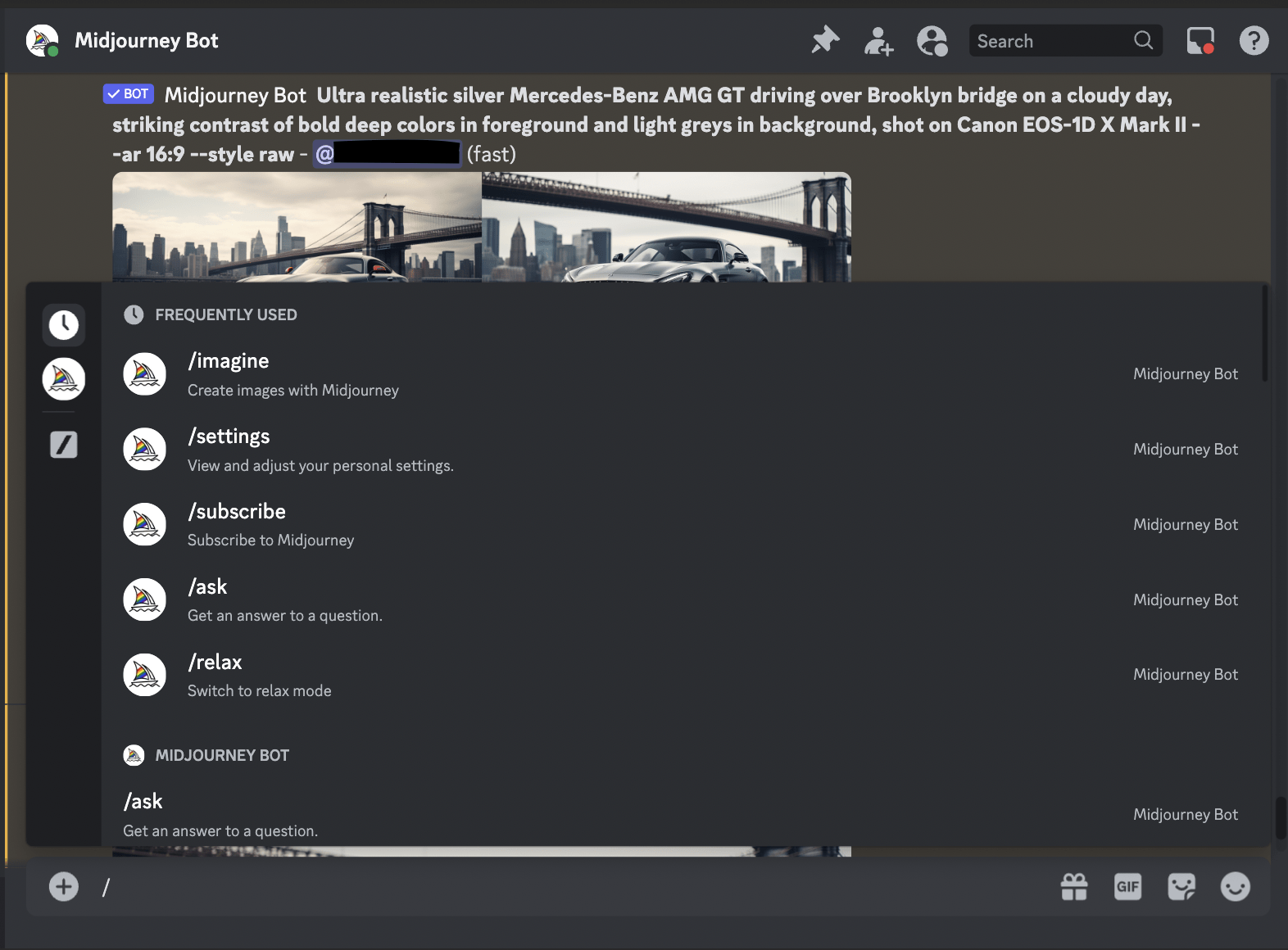Open top-left generated Mercedes image
This screenshot has height=950, width=1288.
[x=297, y=227]
